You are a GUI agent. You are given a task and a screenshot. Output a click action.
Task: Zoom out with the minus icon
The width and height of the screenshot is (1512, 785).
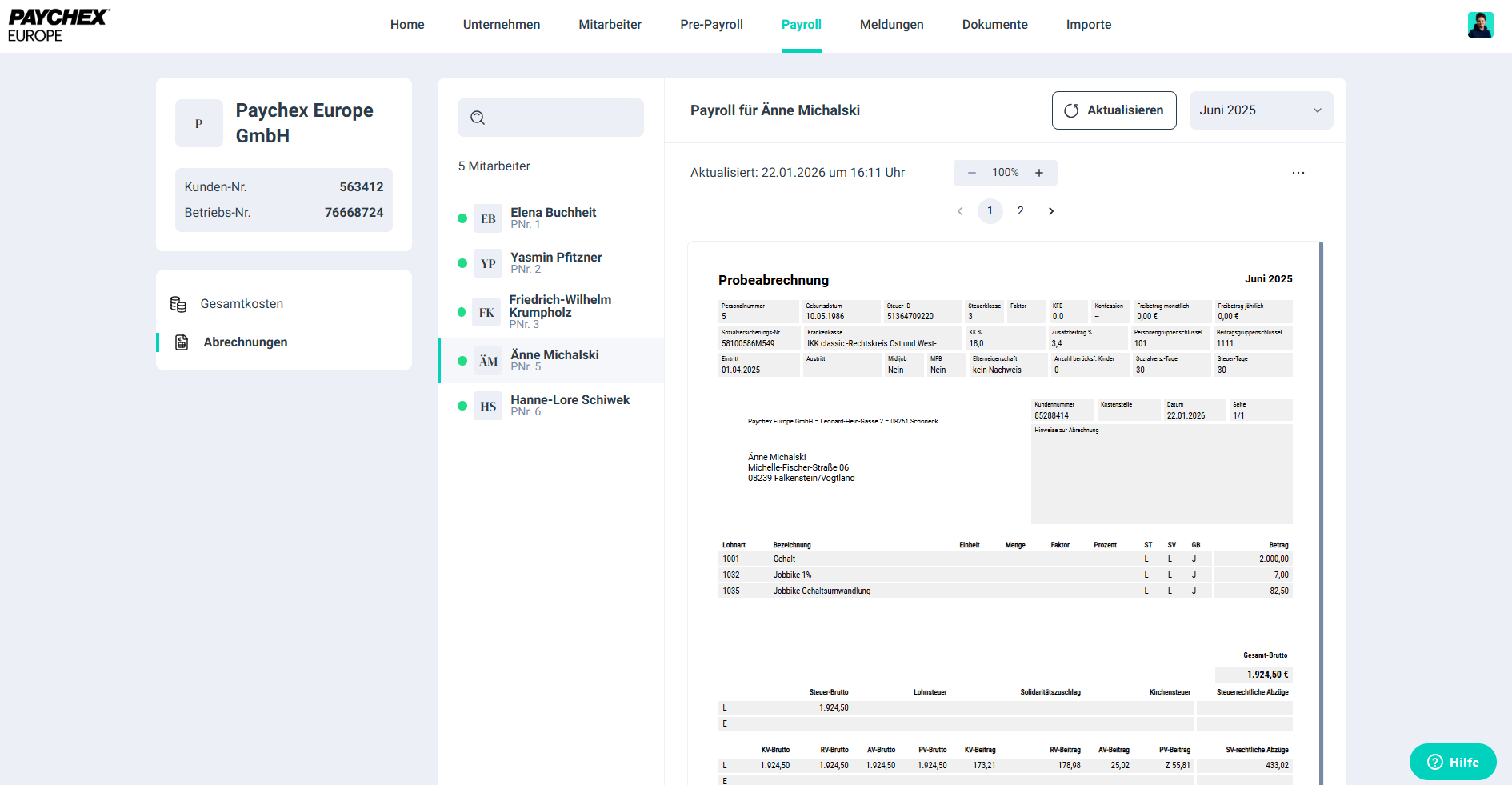click(972, 173)
